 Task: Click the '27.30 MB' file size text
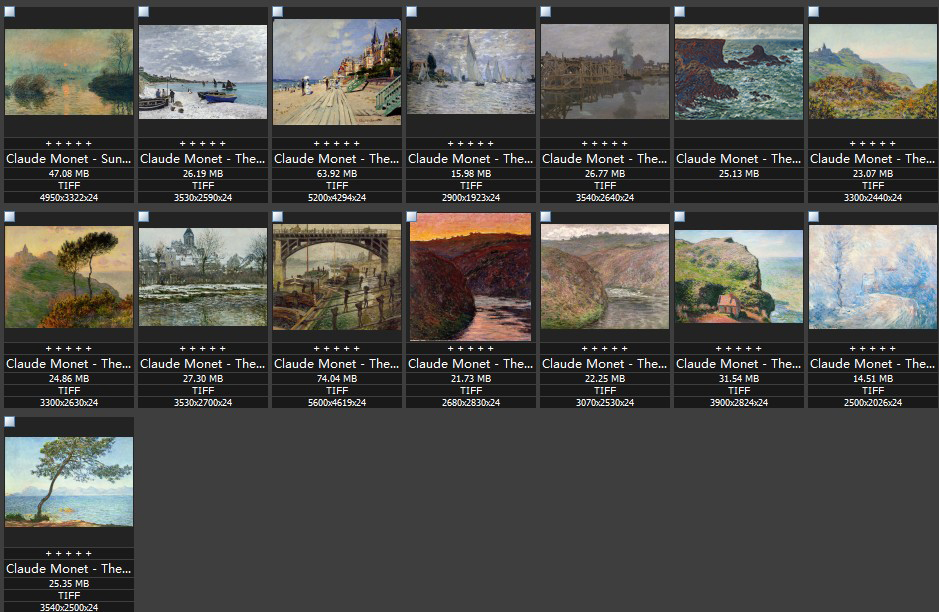coord(203,378)
